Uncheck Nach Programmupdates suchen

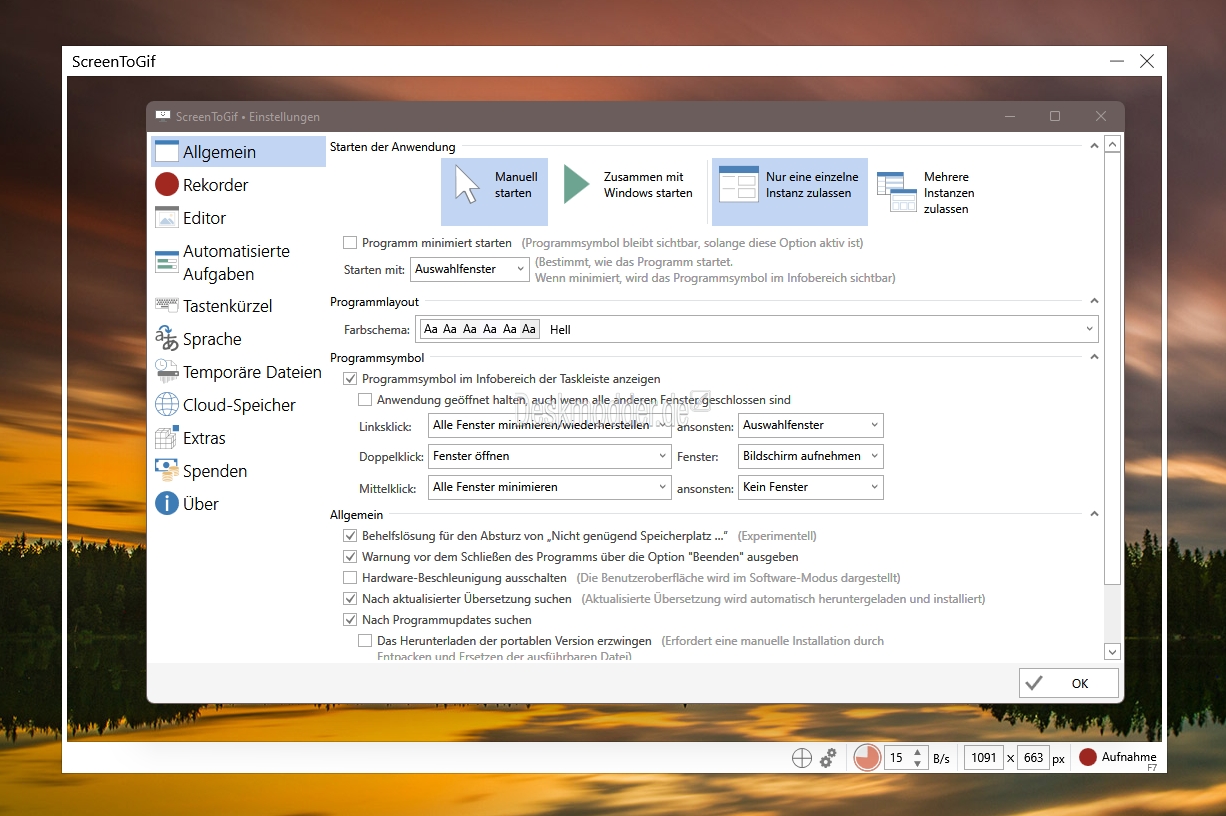350,620
